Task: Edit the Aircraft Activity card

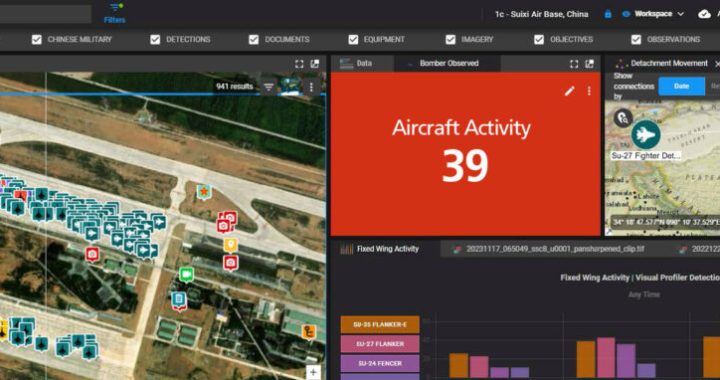Action: [x=569, y=91]
